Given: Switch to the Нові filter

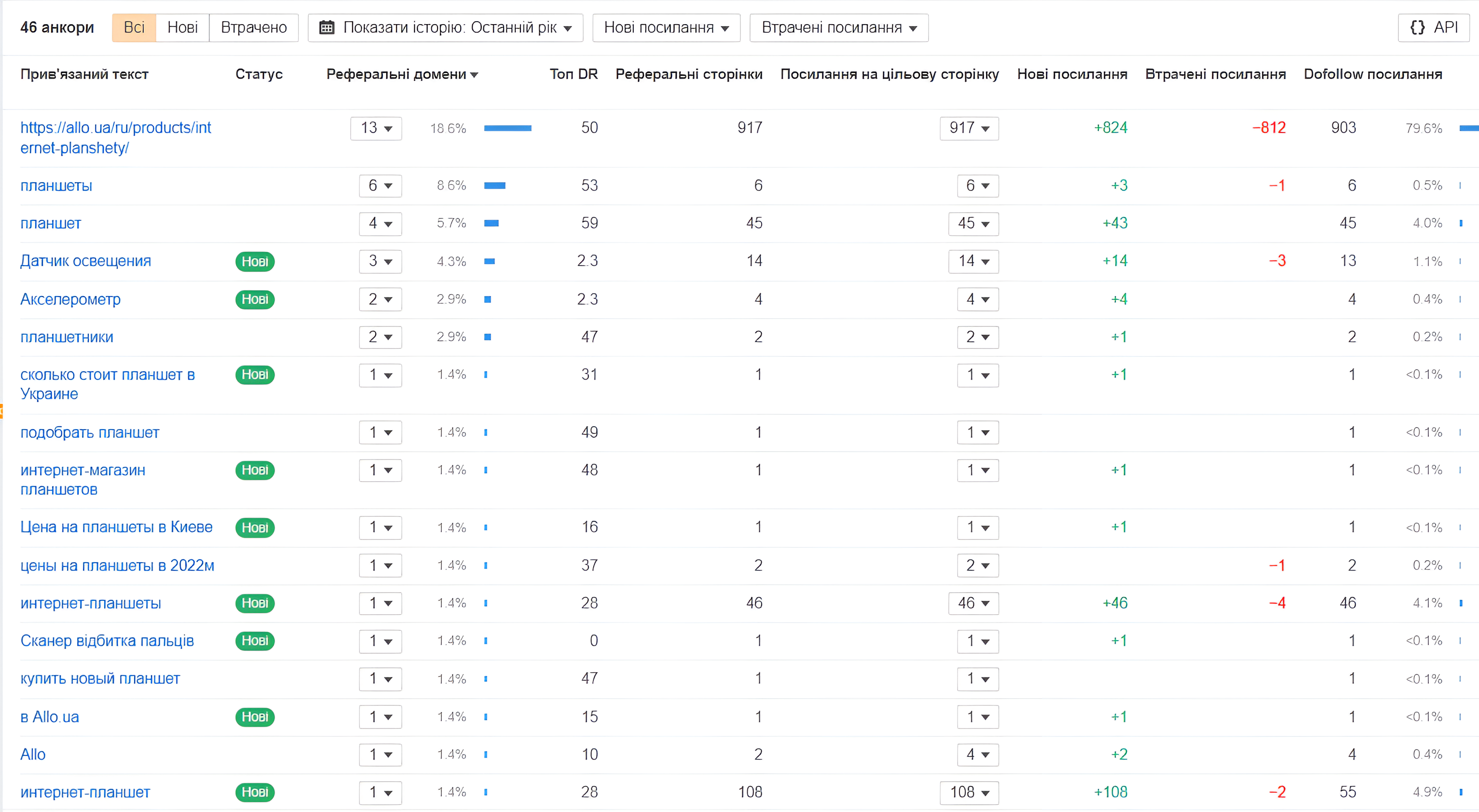Looking at the screenshot, I should (182, 27).
